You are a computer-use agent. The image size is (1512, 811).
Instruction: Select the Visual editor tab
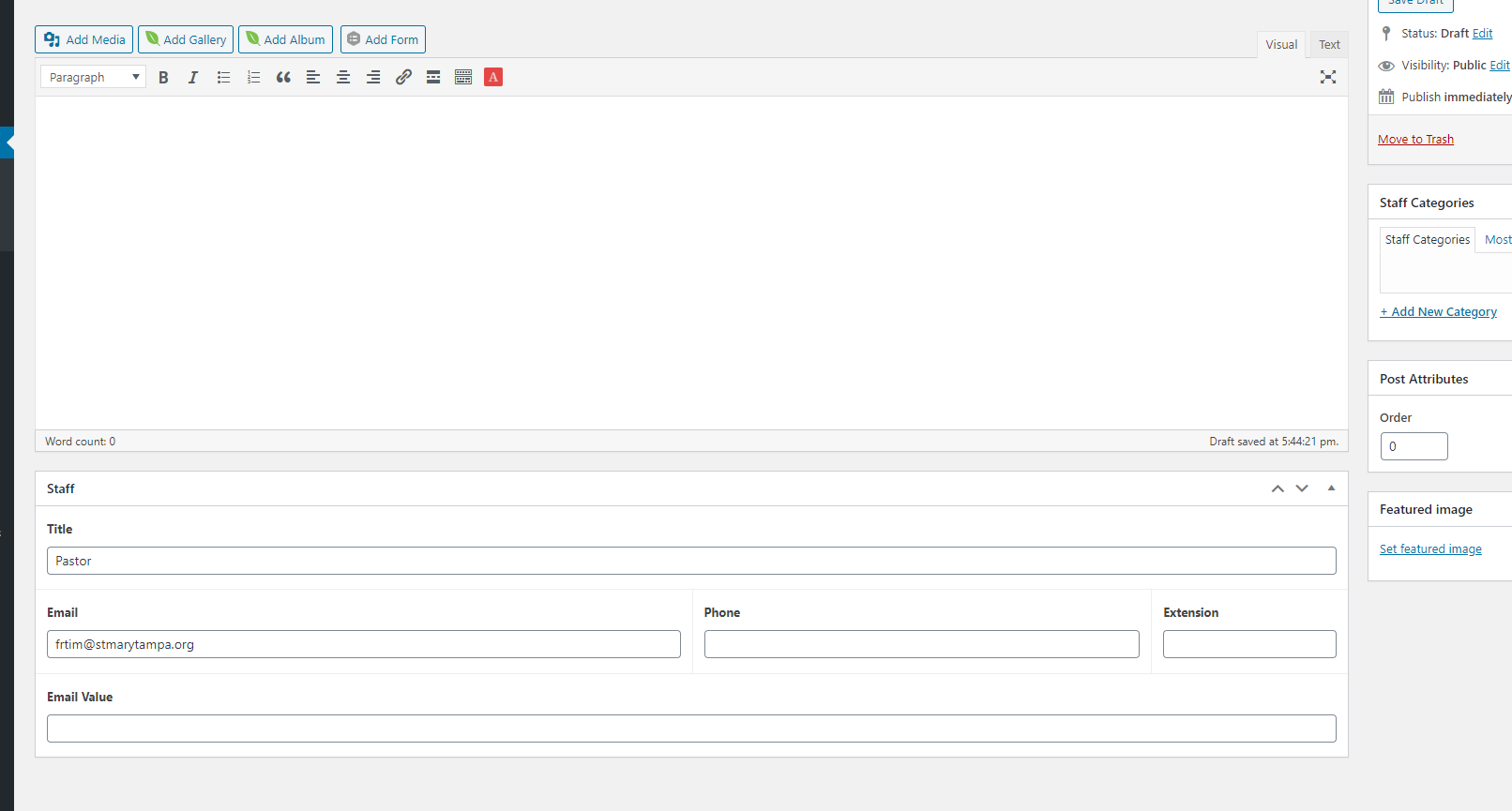1281,45
